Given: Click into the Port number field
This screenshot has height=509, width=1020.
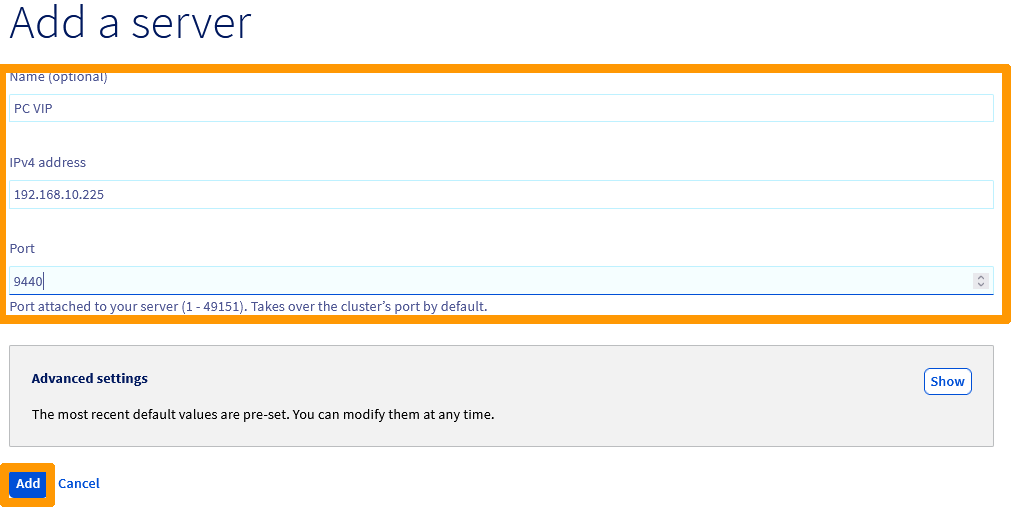Looking at the screenshot, I should (501, 281).
